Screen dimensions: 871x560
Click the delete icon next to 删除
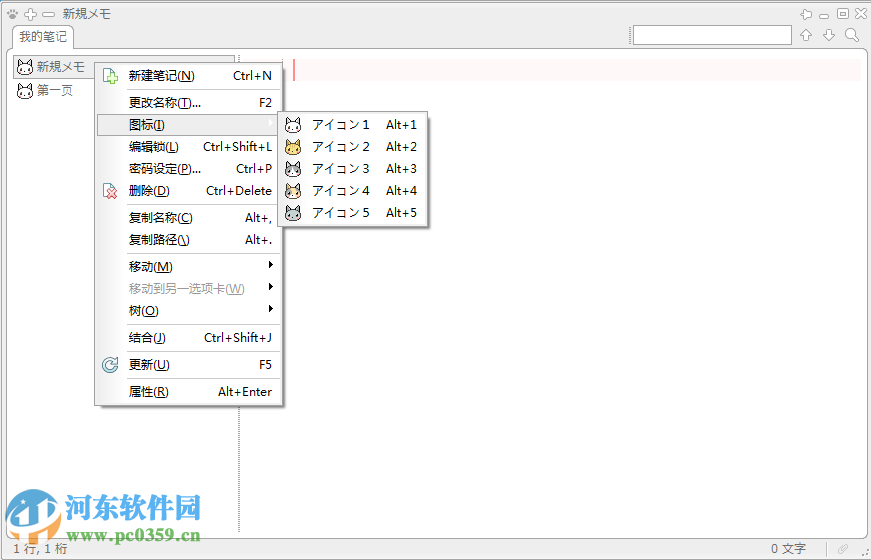point(111,191)
